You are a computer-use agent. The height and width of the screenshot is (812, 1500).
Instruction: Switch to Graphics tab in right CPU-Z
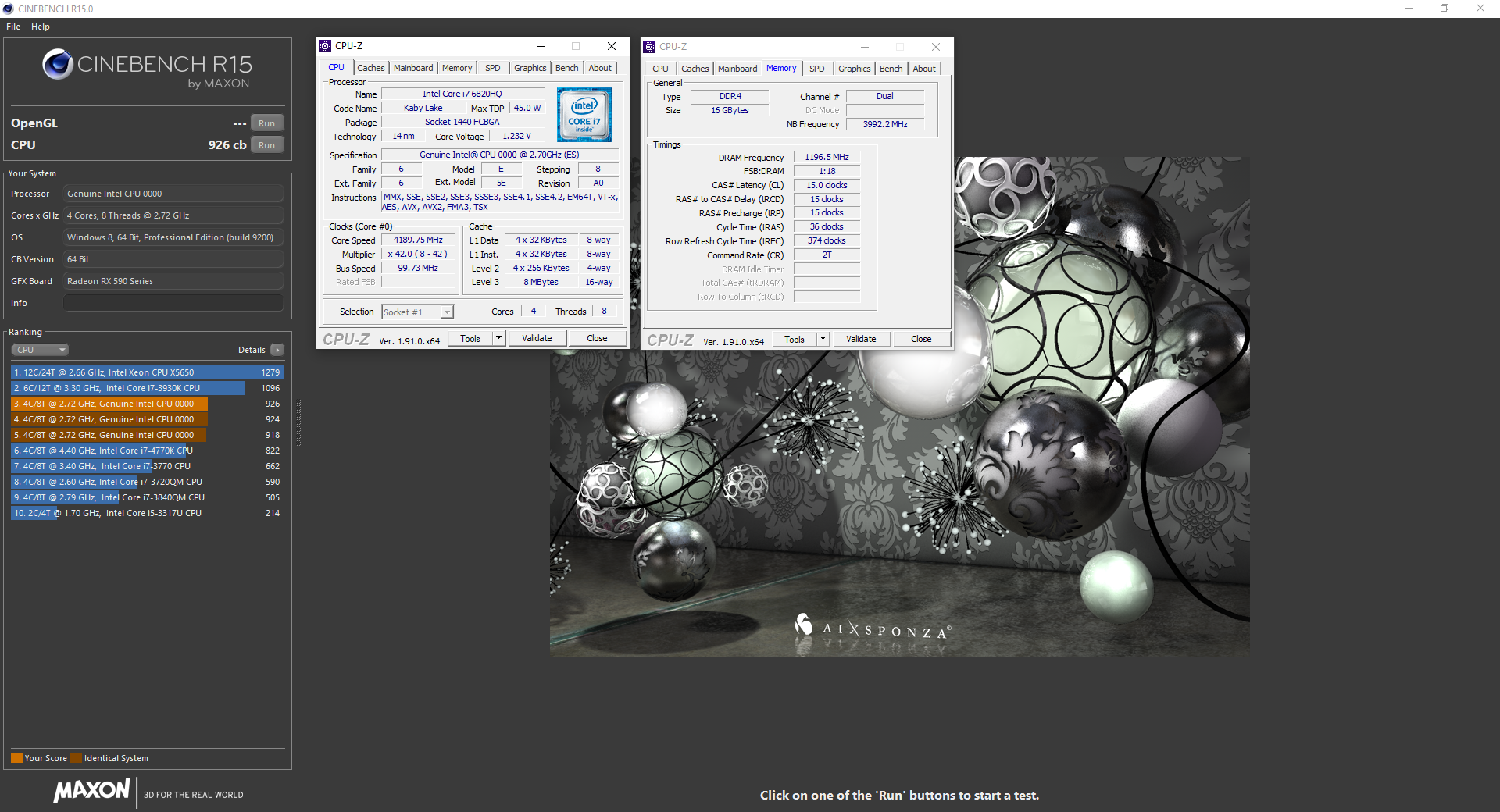(855, 69)
